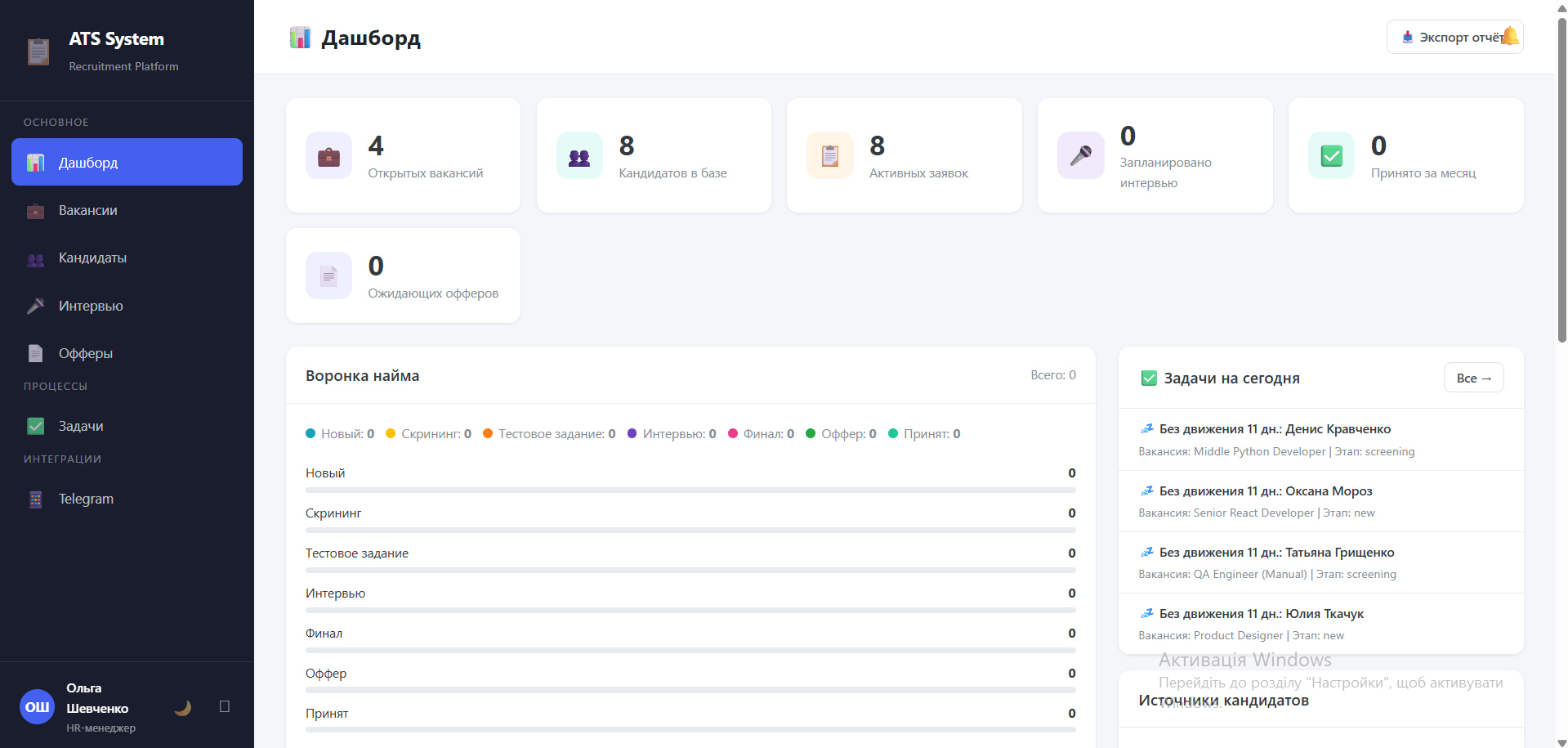Screen dimensions: 1568x748
Task: Click the "Всего: 0" funnel total
Action: [1053, 375]
